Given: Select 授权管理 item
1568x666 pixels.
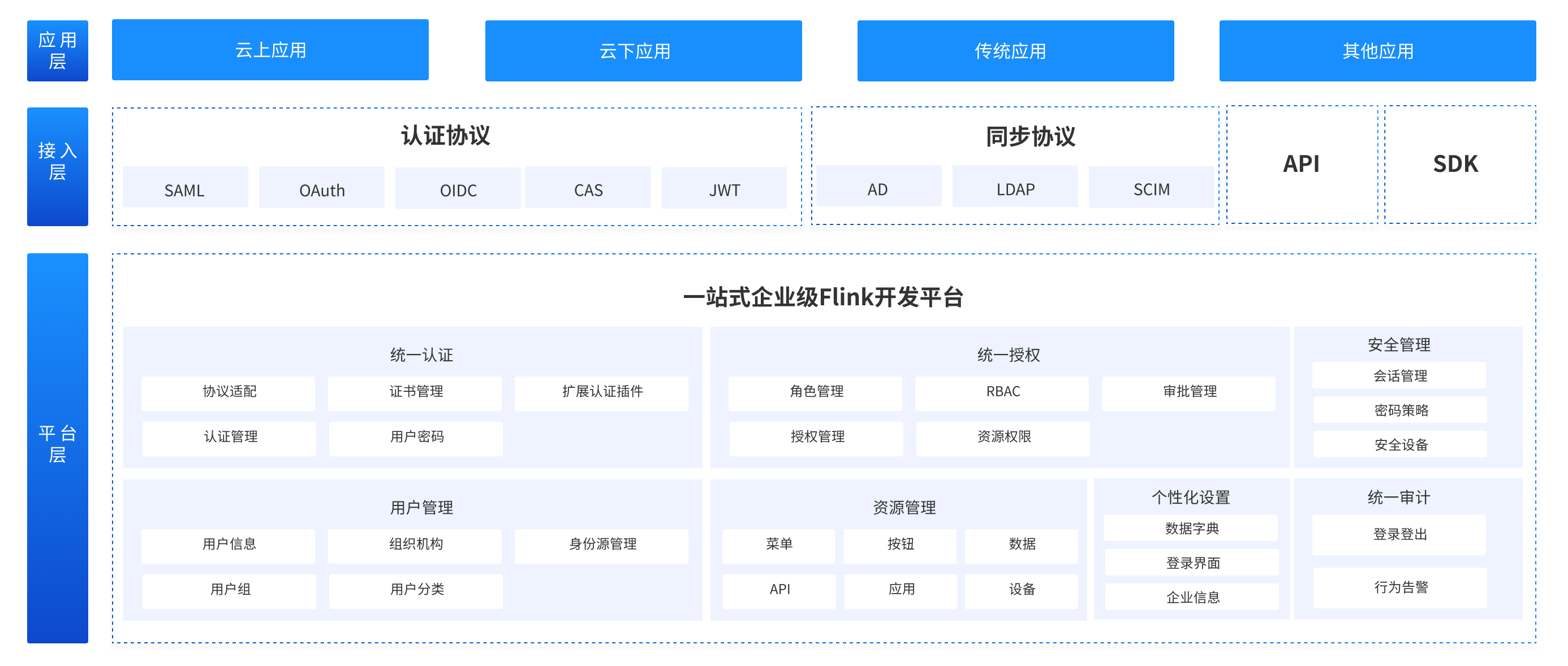Looking at the screenshot, I should (816, 439).
